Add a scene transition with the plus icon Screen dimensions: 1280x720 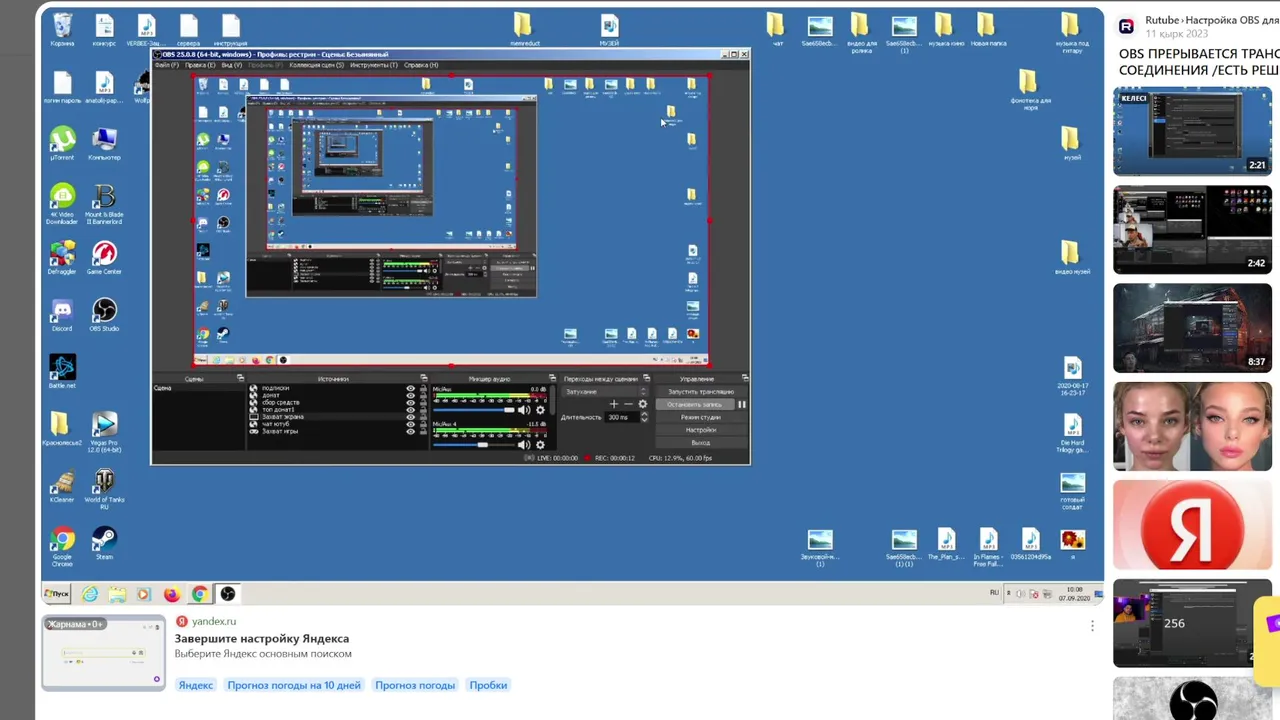[614, 404]
